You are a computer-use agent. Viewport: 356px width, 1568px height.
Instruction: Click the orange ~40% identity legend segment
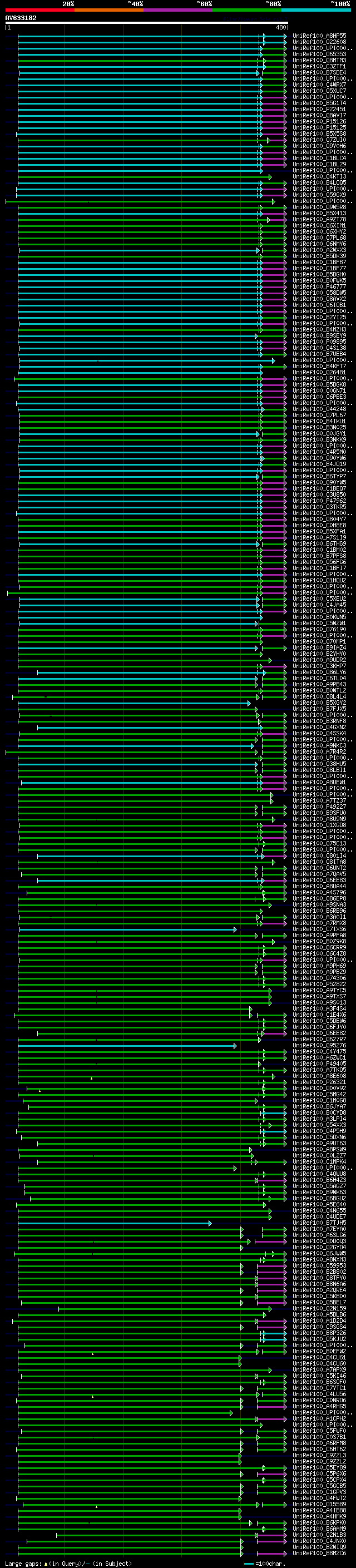pyautogui.click(x=109, y=10)
